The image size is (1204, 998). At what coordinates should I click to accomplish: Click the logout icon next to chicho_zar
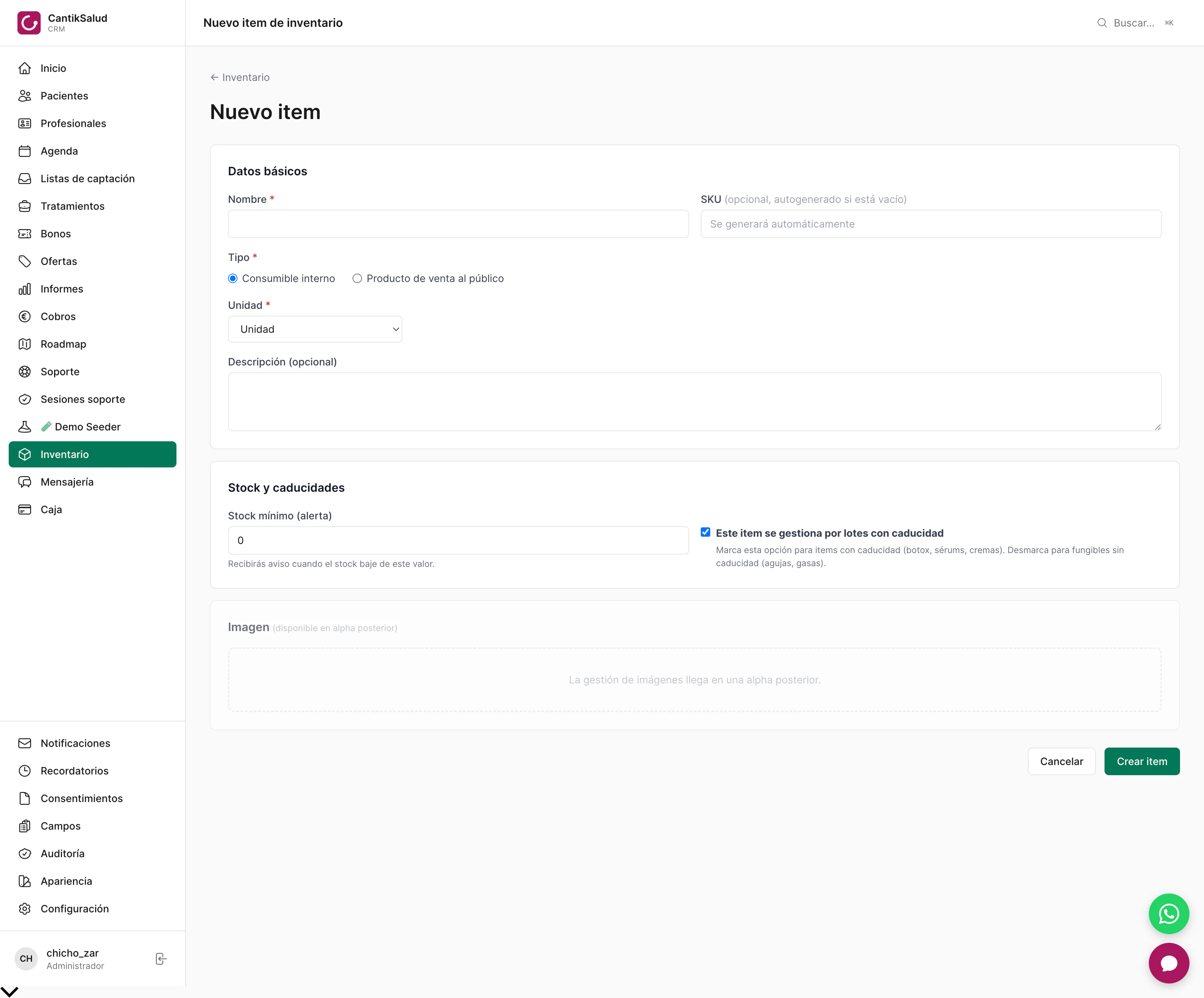coord(161,958)
